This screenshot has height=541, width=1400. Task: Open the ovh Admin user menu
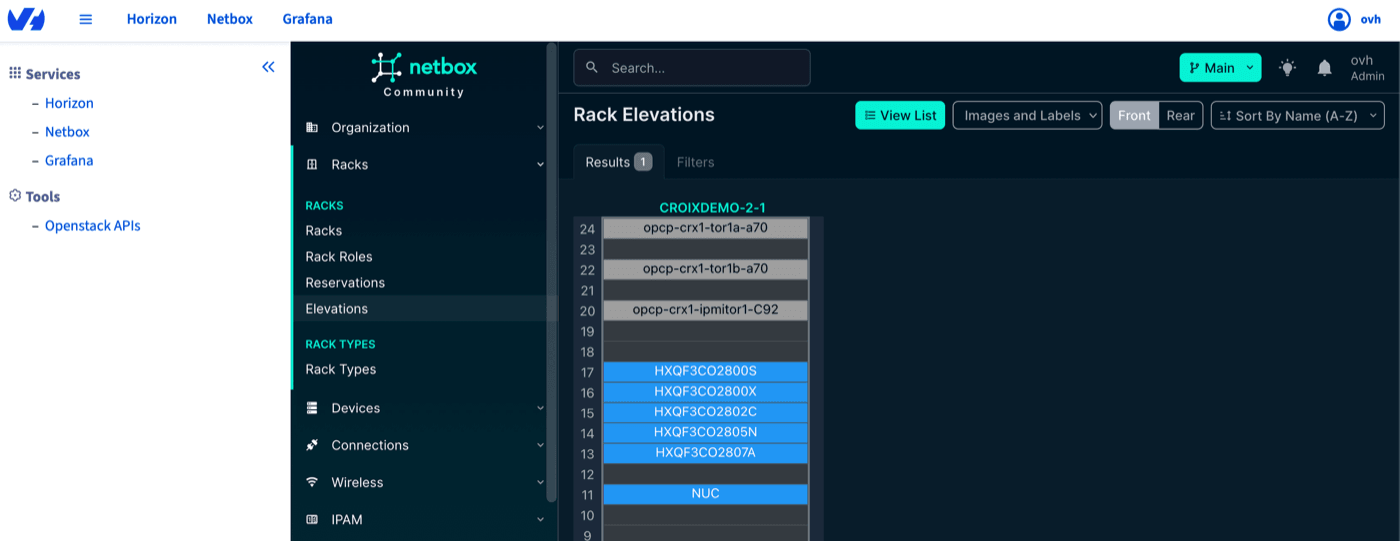coord(1367,68)
